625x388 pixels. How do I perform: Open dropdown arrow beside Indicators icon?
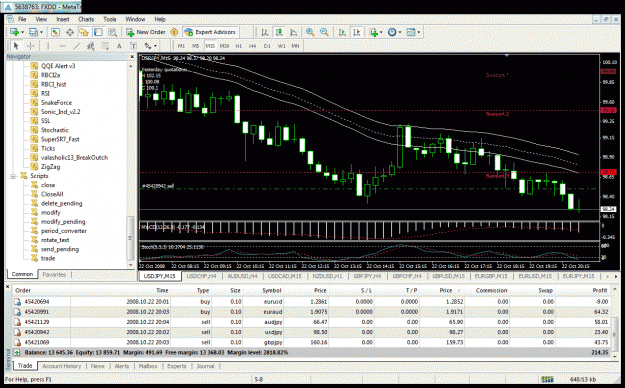[x=381, y=32]
